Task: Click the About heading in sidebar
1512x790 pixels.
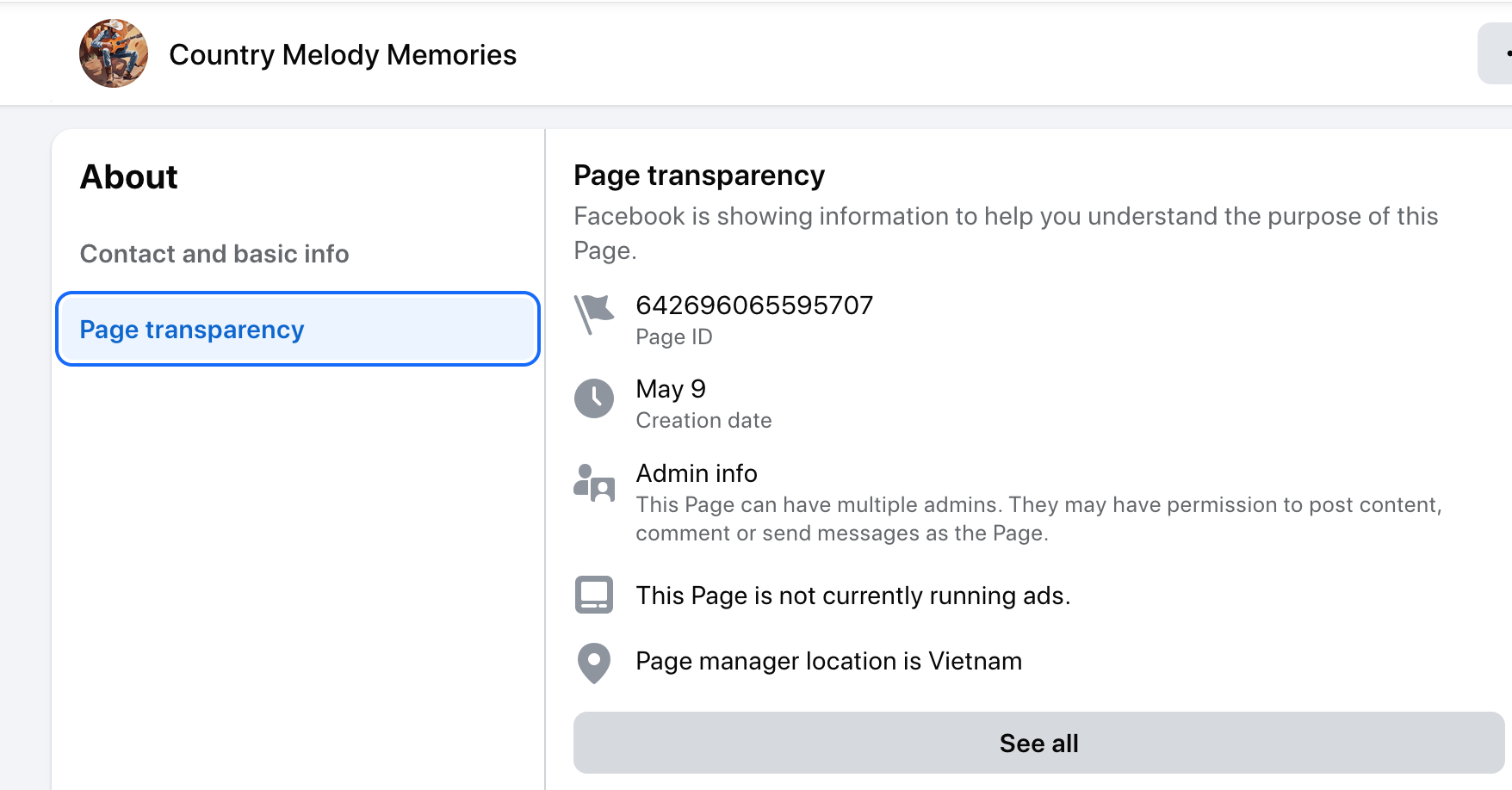Action: pyautogui.click(x=129, y=177)
